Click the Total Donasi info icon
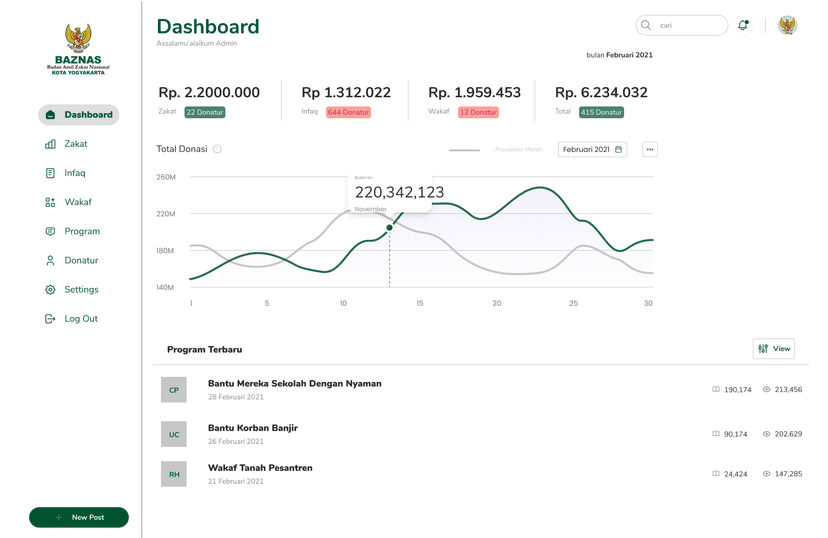828x538 pixels. [x=217, y=149]
